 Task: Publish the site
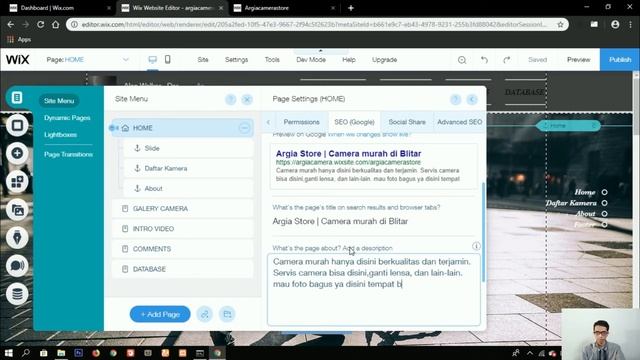[x=620, y=60]
